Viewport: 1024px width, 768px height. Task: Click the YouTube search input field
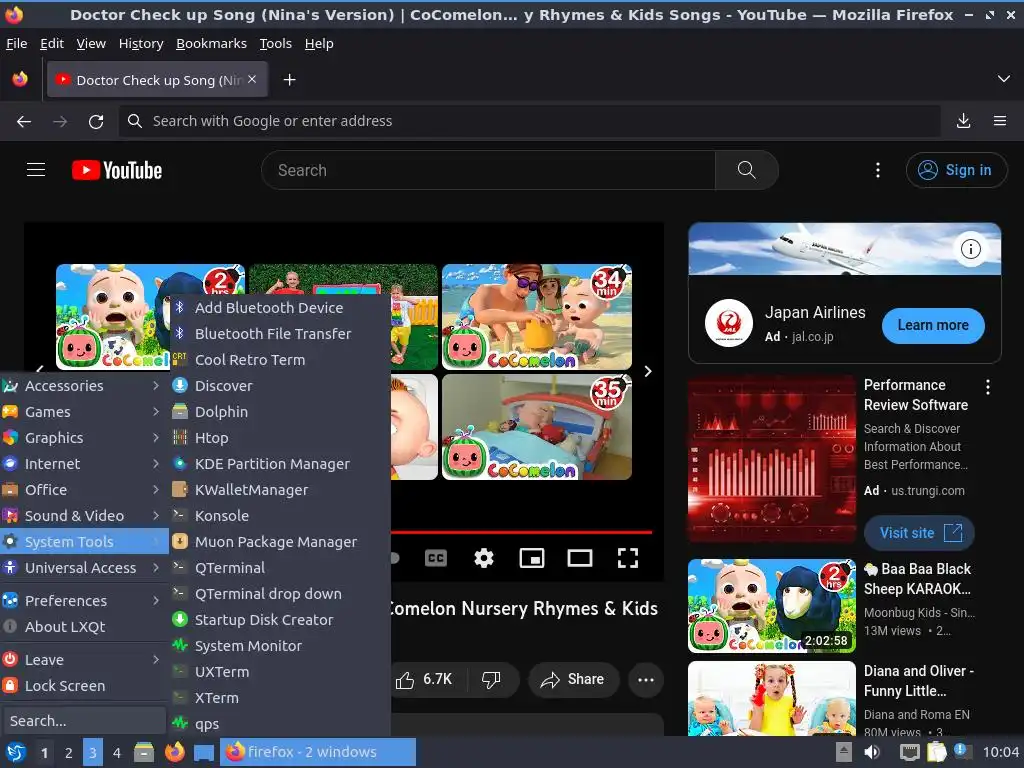pos(488,170)
